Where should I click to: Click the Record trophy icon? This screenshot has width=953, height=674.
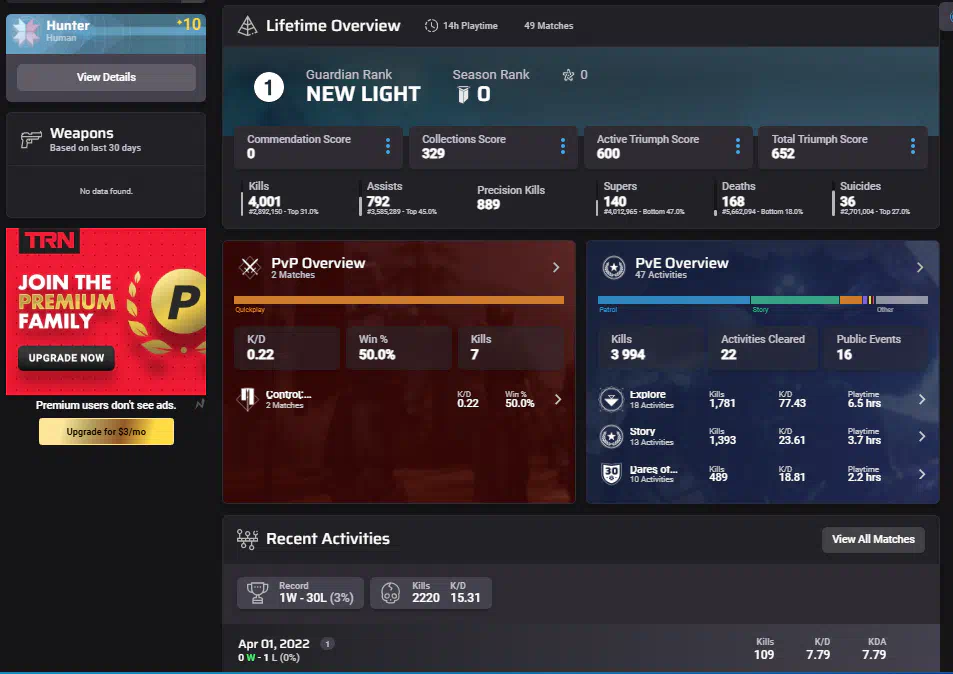tap(258, 593)
